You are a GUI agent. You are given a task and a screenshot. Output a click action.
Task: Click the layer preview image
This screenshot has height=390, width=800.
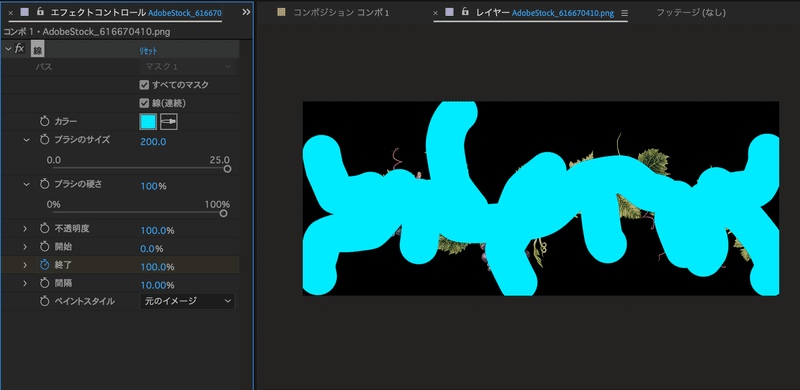pyautogui.click(x=541, y=198)
